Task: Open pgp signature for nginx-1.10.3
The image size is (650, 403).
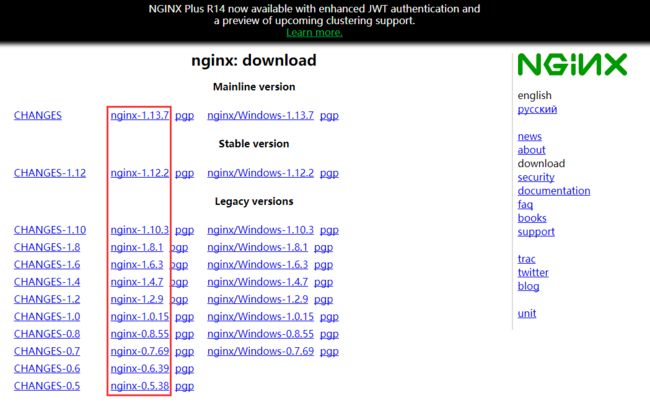Action: pyautogui.click(x=184, y=230)
